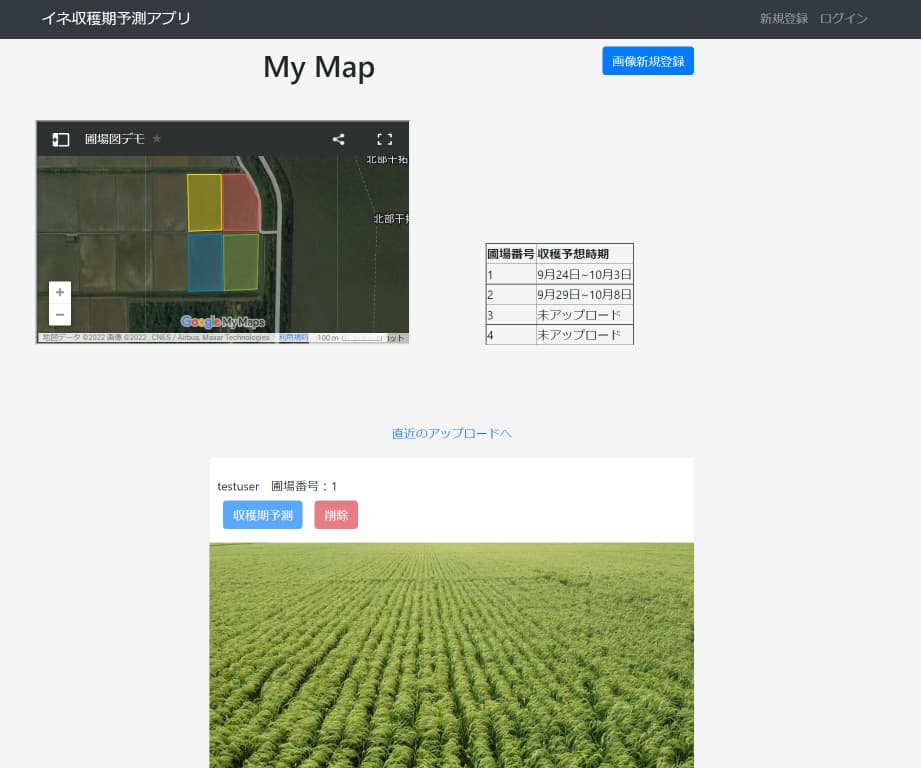Star the 圃場図デモ map
The height and width of the screenshot is (768, 921).
click(157, 139)
